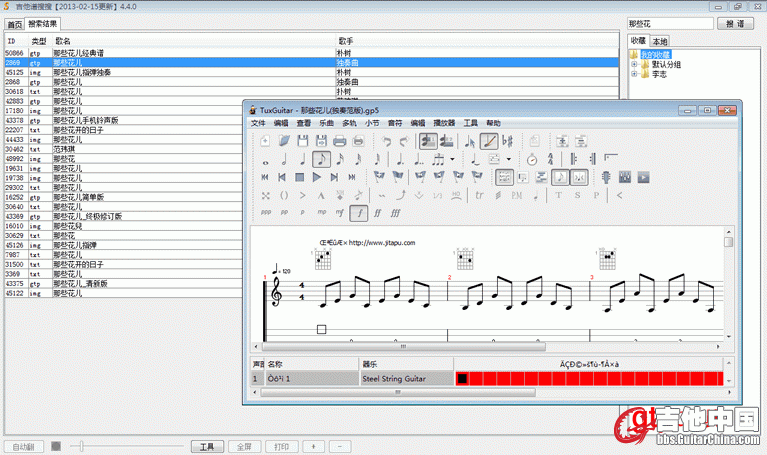The height and width of the screenshot is (455, 767).
Task: Apply ghost note parentheses effect
Action: (284, 195)
